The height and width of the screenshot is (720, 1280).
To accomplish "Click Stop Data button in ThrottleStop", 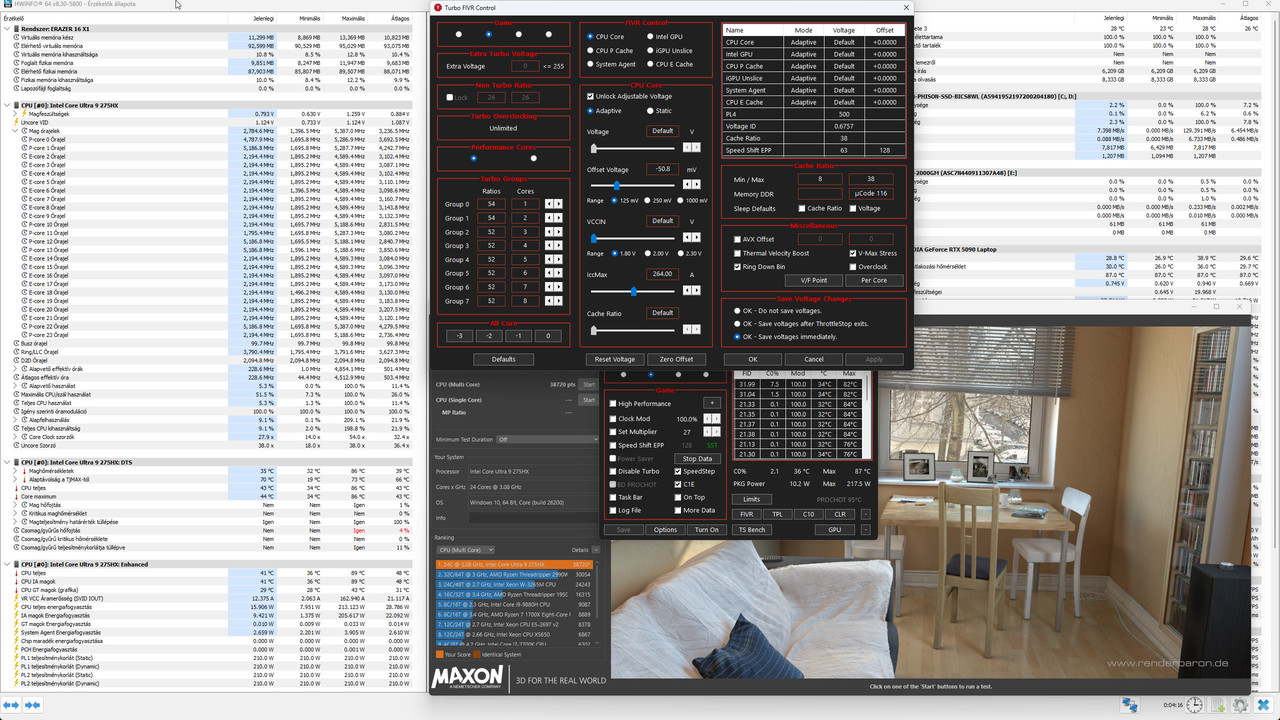I will (x=697, y=458).
